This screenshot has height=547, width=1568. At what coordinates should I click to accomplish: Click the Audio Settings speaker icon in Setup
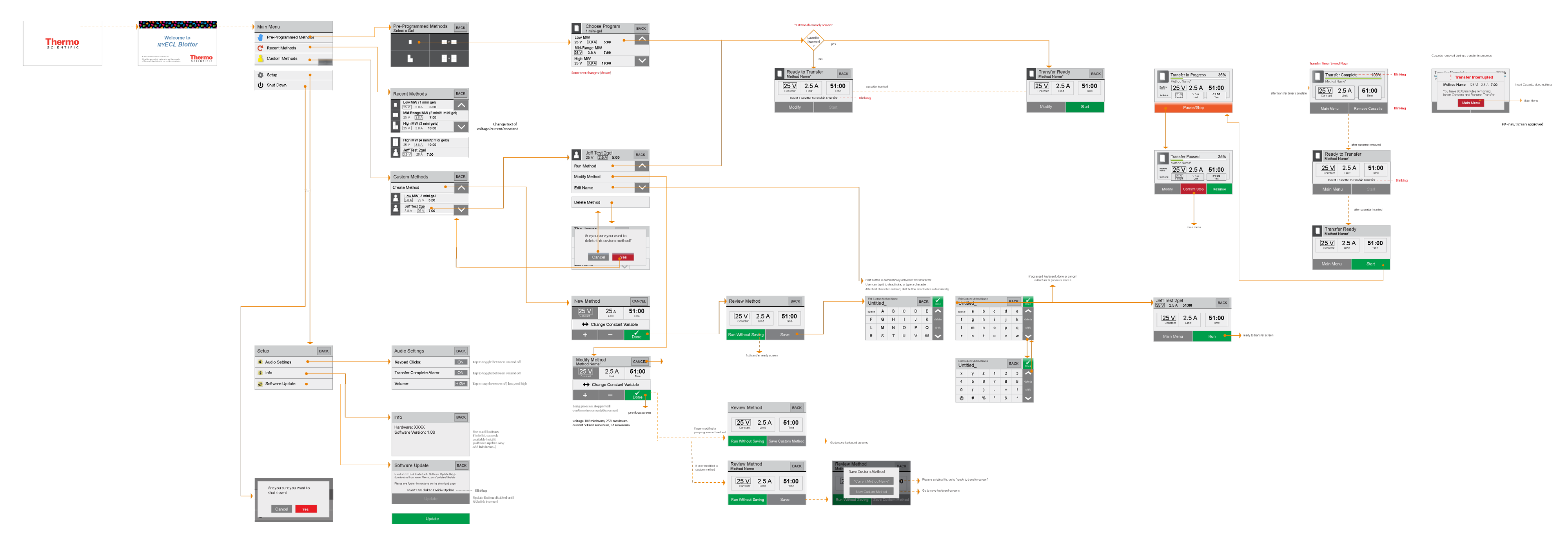tap(260, 362)
